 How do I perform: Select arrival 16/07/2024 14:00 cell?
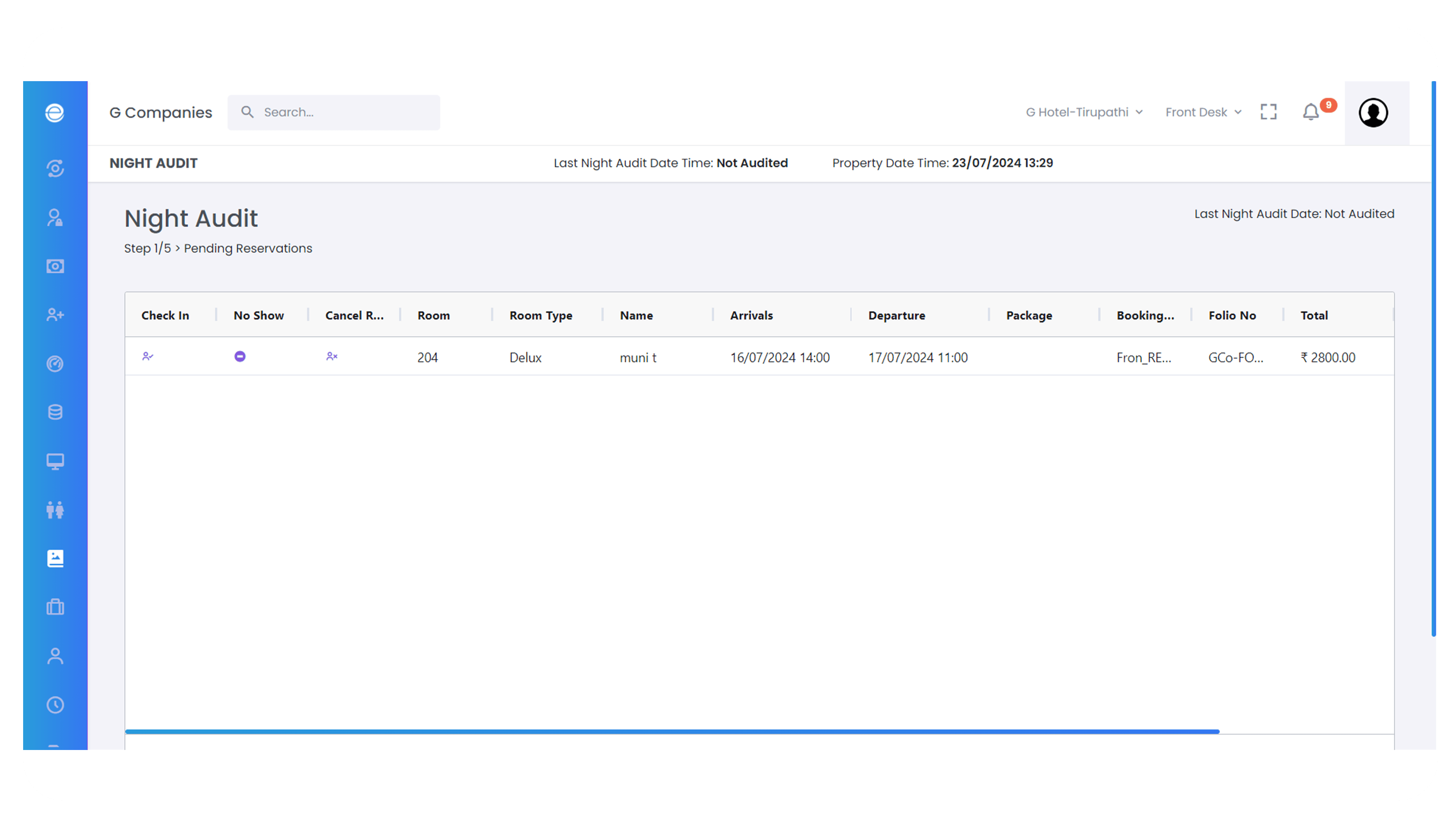780,357
